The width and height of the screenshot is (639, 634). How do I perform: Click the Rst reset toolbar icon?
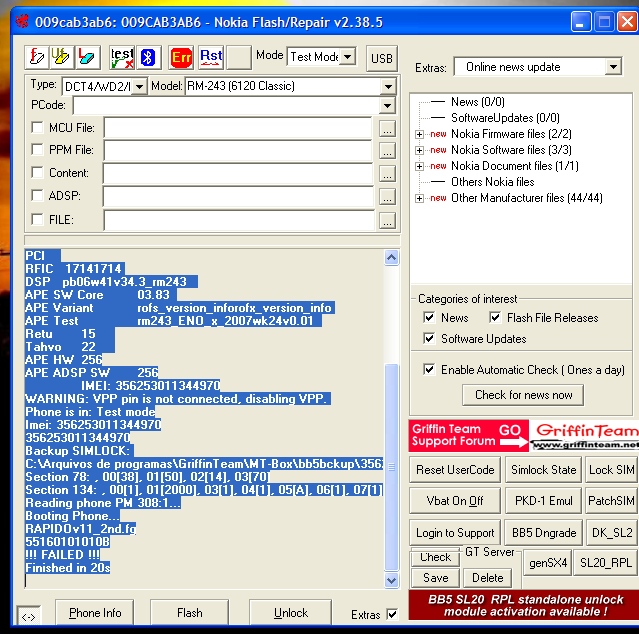(x=211, y=57)
